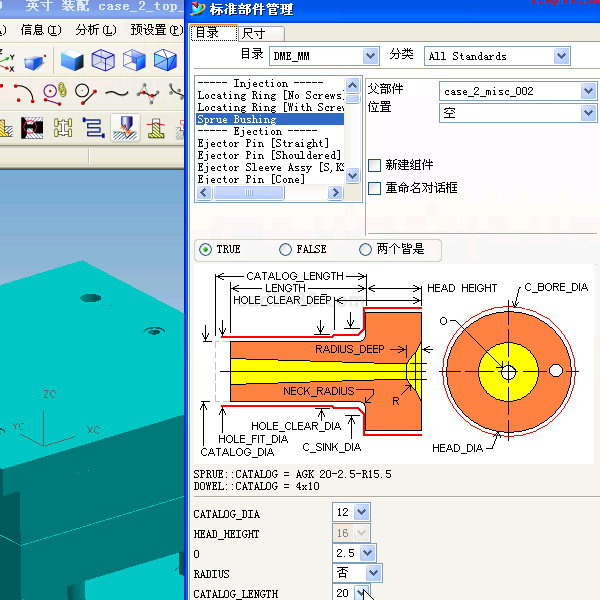Open the CATALOG_DIA value dropdown
The height and width of the screenshot is (600, 600).
click(361, 512)
